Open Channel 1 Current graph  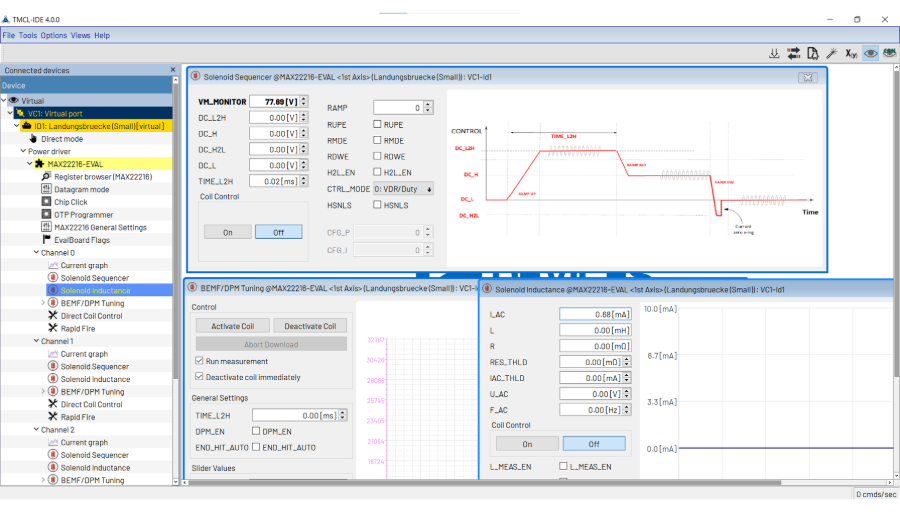[x=84, y=354]
